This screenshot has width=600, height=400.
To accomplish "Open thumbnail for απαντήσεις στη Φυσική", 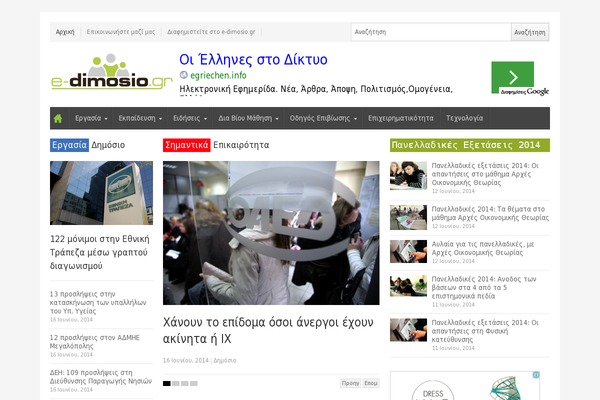I will click(408, 330).
